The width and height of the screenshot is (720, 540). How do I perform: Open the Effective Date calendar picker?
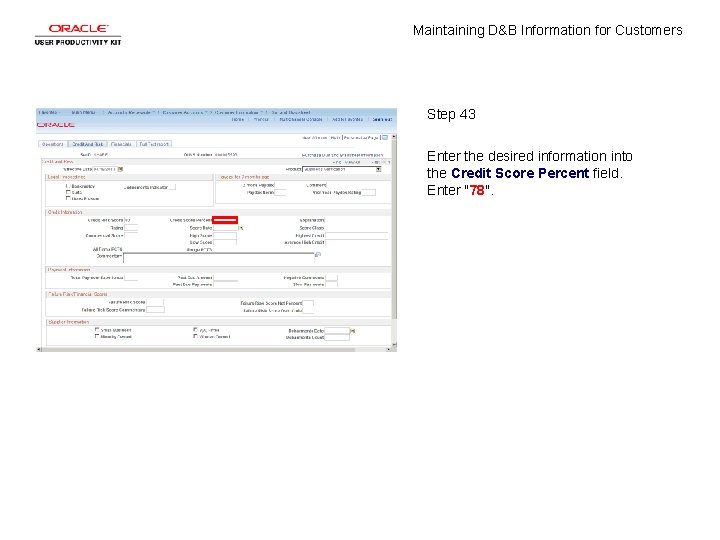pyautogui.click(x=120, y=169)
